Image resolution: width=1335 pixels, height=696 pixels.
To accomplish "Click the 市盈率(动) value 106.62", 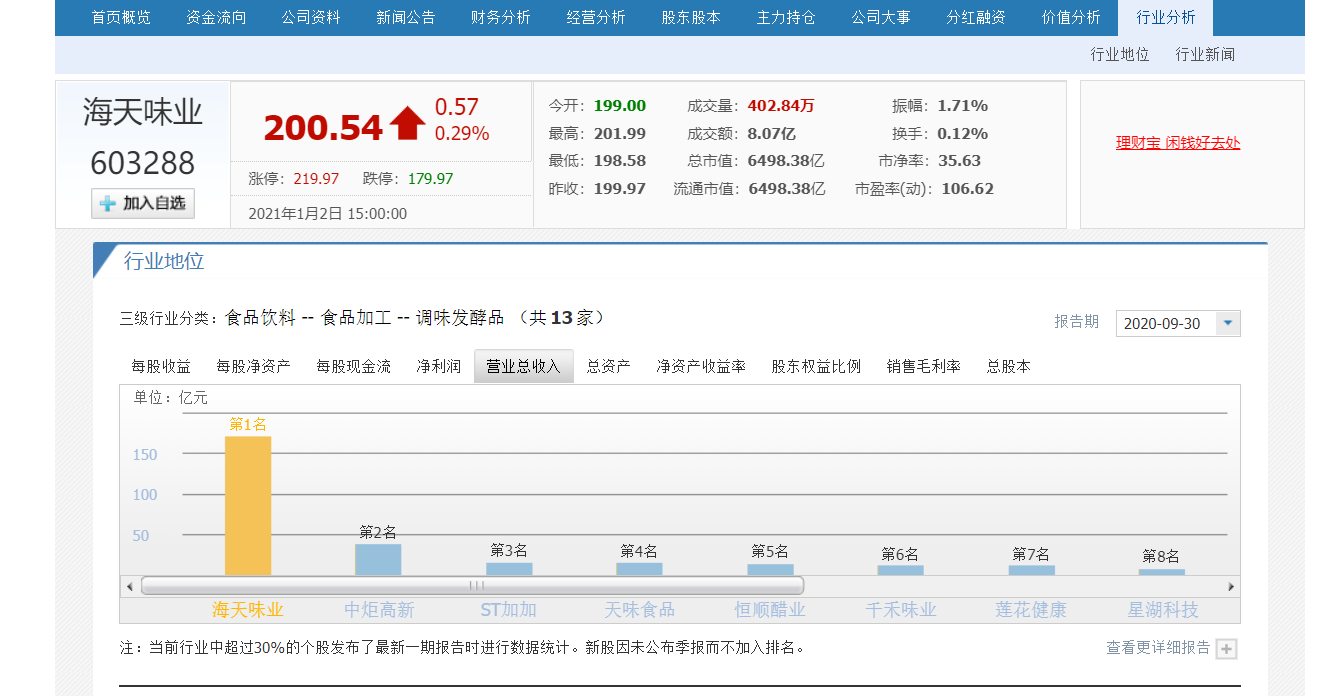I will tap(966, 189).
